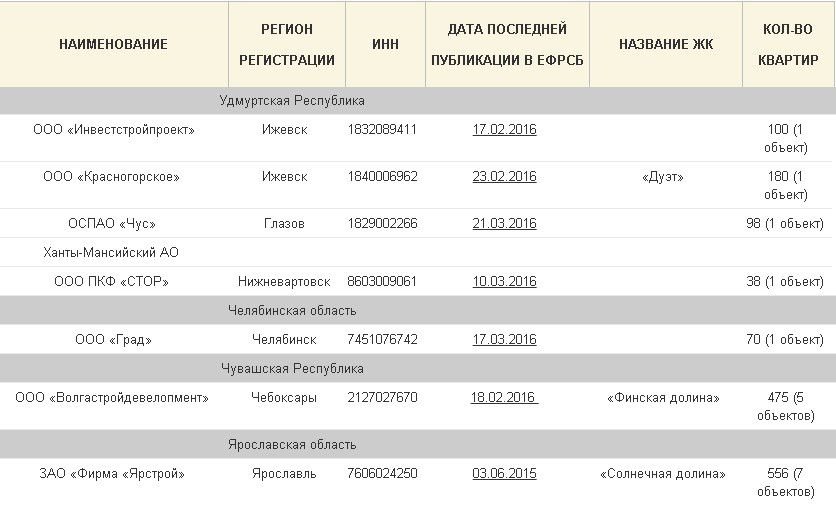Select the Кол-во квартир column header
Screen dimensions: 836x506
788,44
